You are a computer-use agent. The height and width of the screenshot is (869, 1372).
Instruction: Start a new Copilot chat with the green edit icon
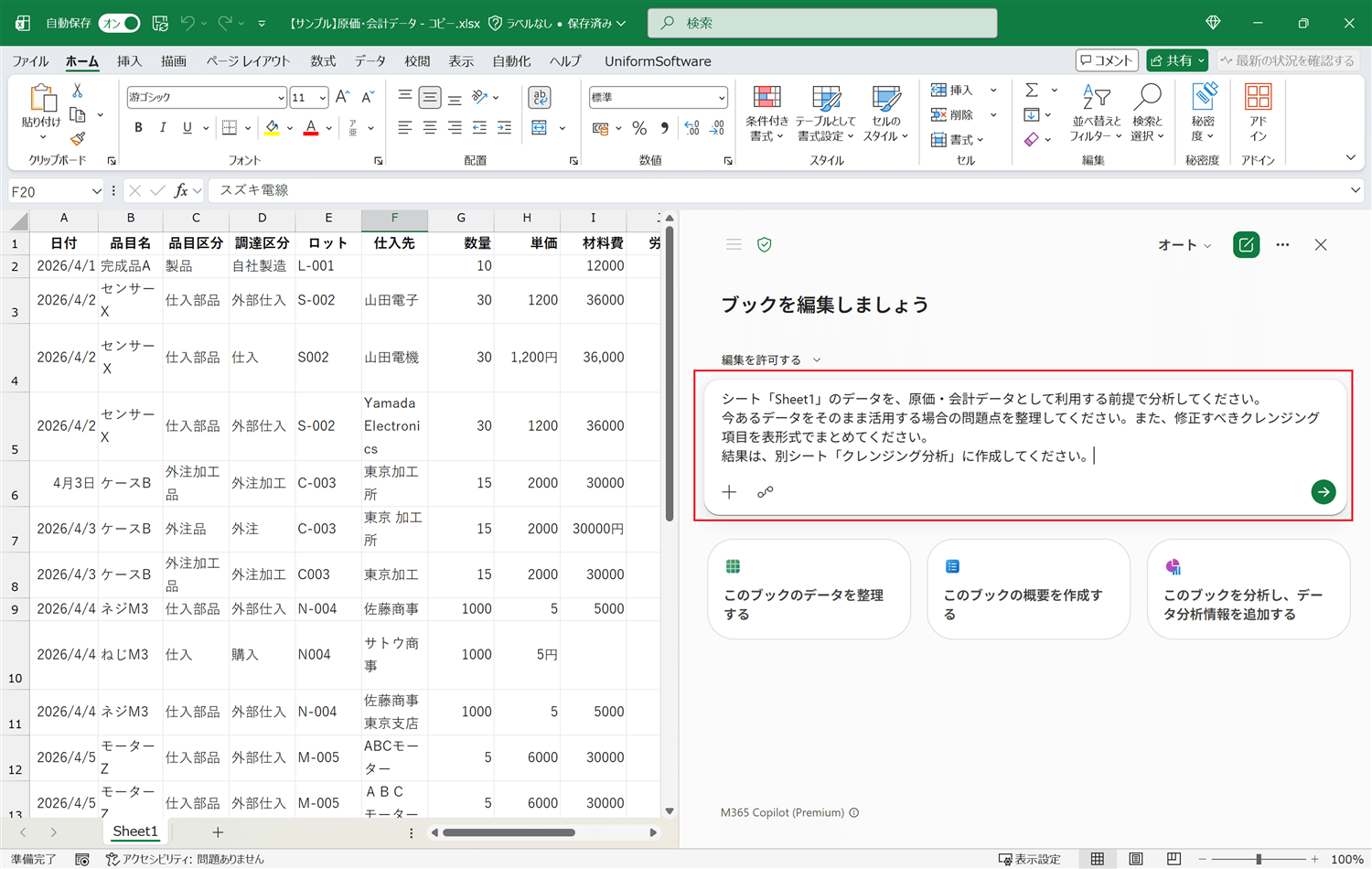click(x=1246, y=244)
